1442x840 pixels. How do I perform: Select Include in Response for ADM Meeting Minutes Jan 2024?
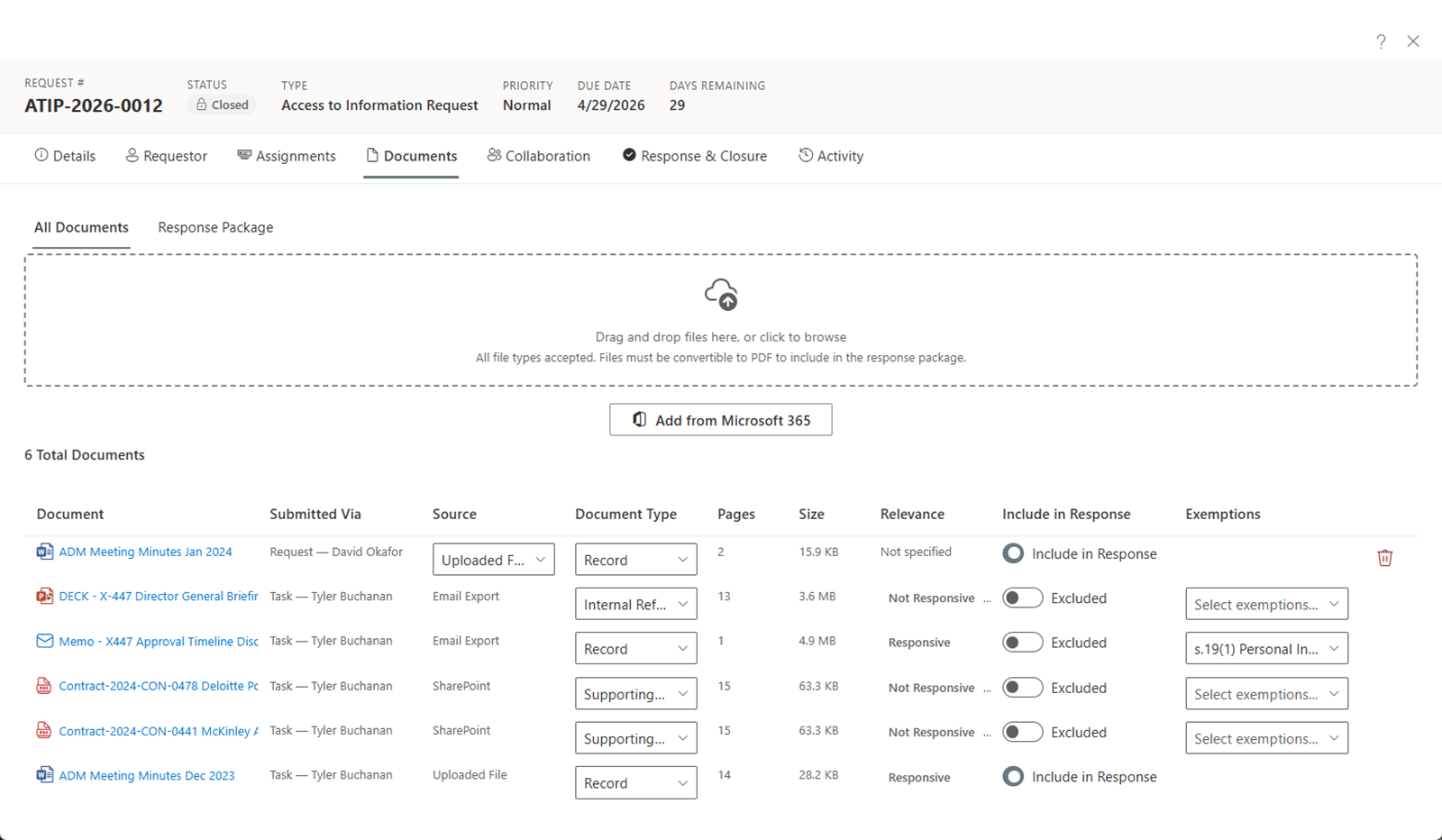pyautogui.click(x=1013, y=553)
